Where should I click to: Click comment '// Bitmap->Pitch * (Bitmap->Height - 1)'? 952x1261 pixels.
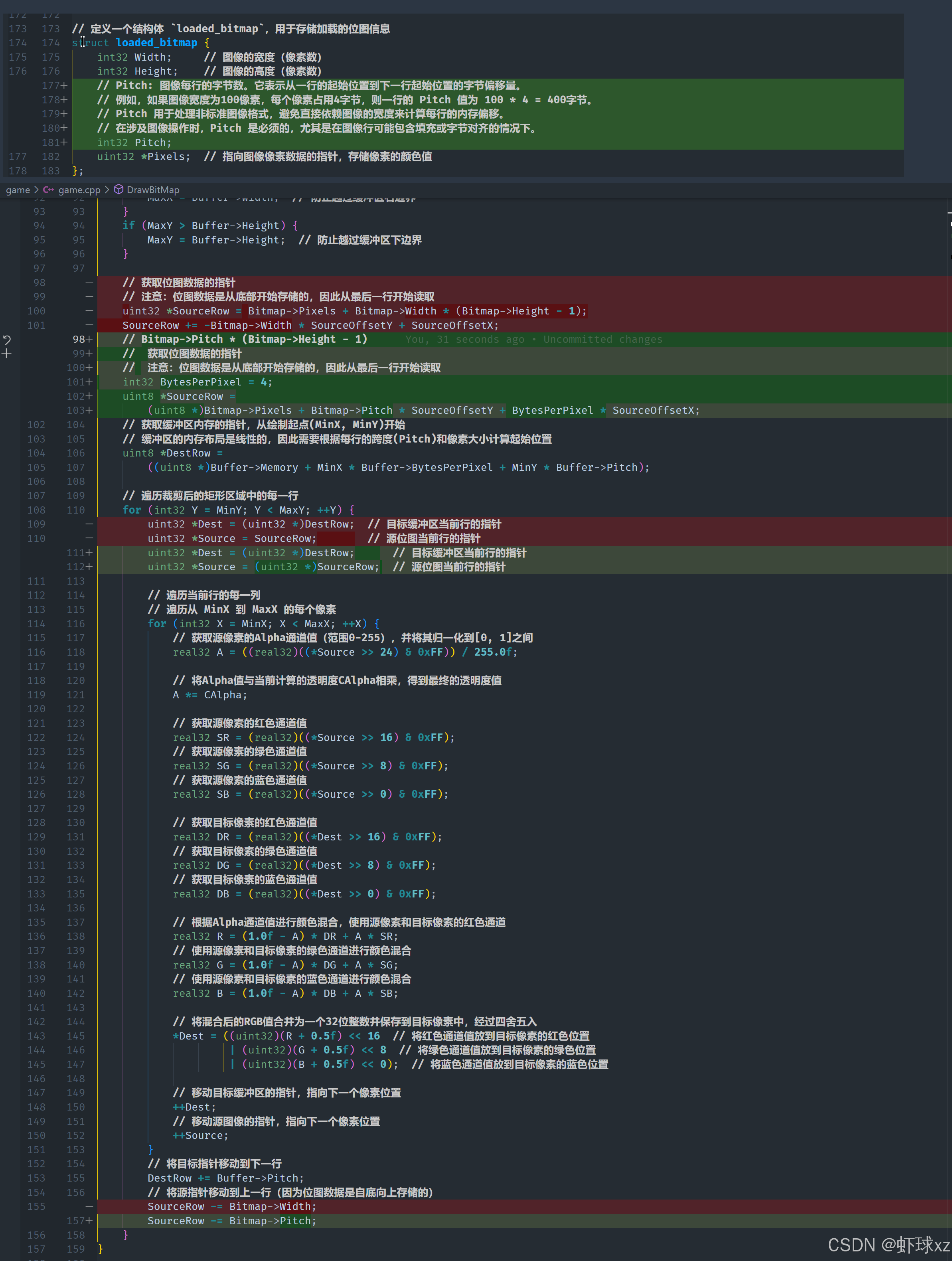pos(245,339)
